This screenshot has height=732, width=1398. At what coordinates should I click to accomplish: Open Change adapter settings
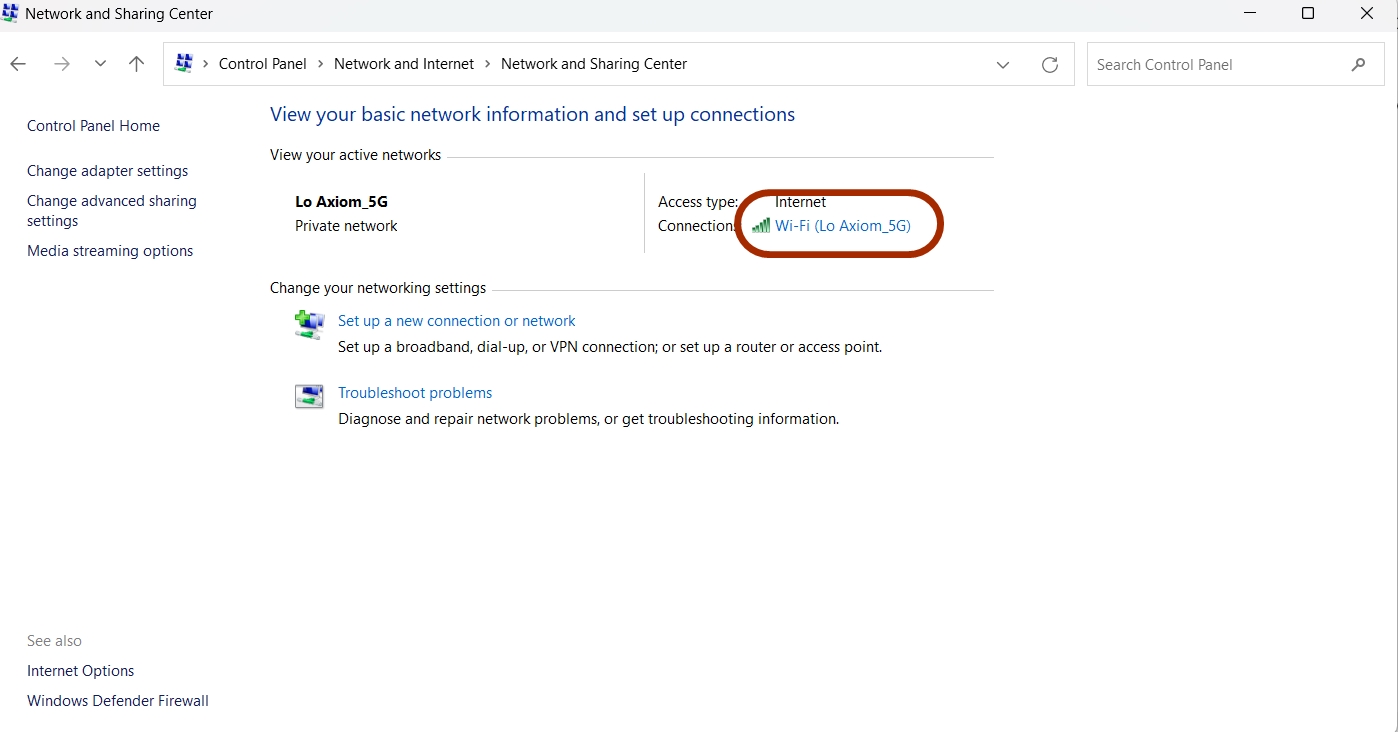(x=107, y=170)
